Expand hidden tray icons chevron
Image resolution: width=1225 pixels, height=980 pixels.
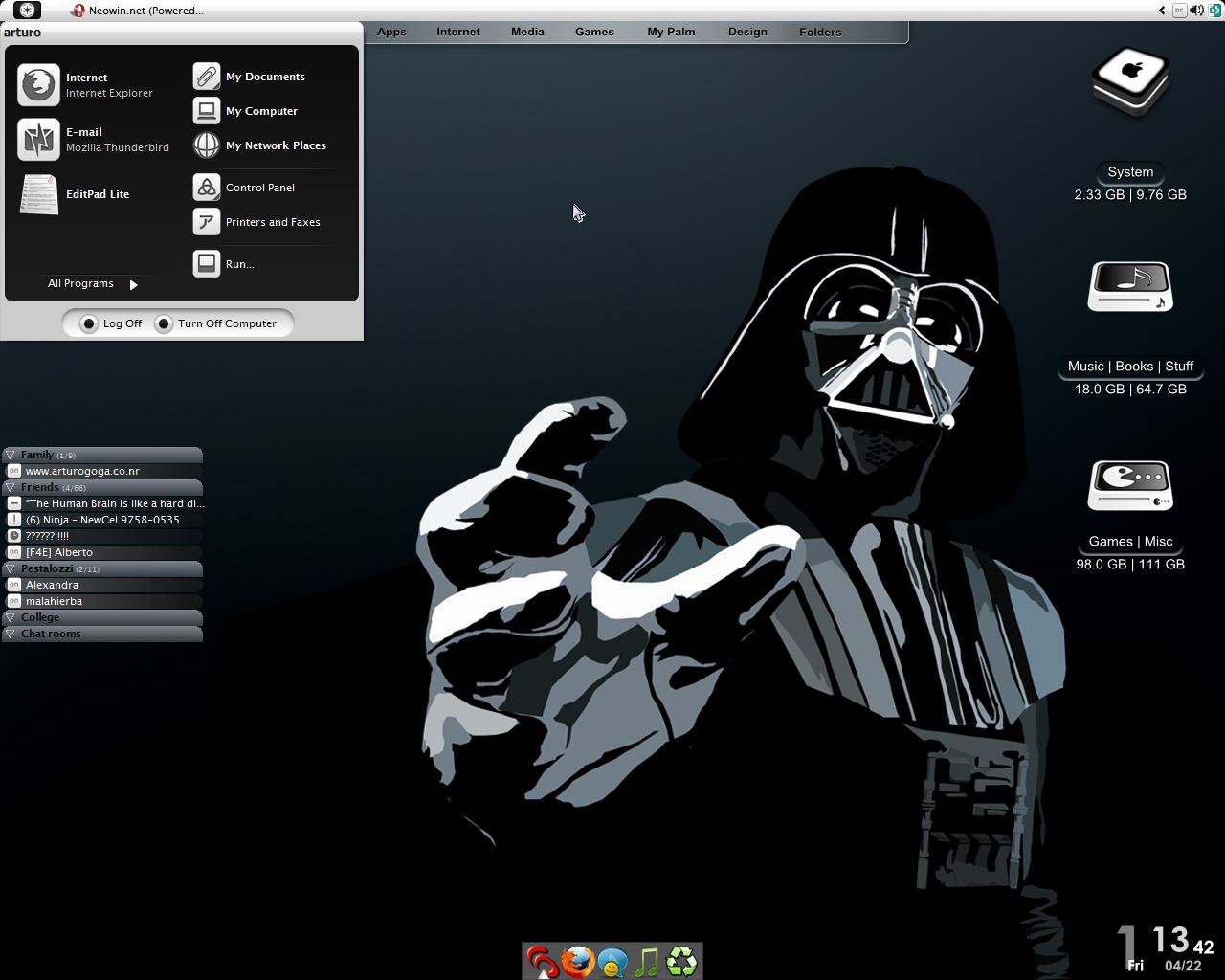(x=1162, y=11)
